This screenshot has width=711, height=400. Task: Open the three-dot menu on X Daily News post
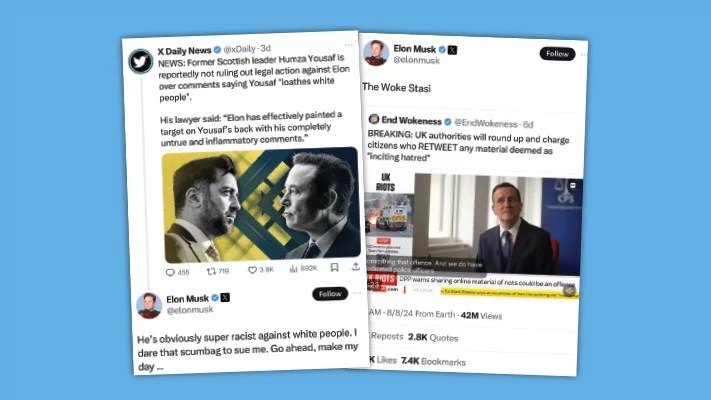(x=349, y=45)
